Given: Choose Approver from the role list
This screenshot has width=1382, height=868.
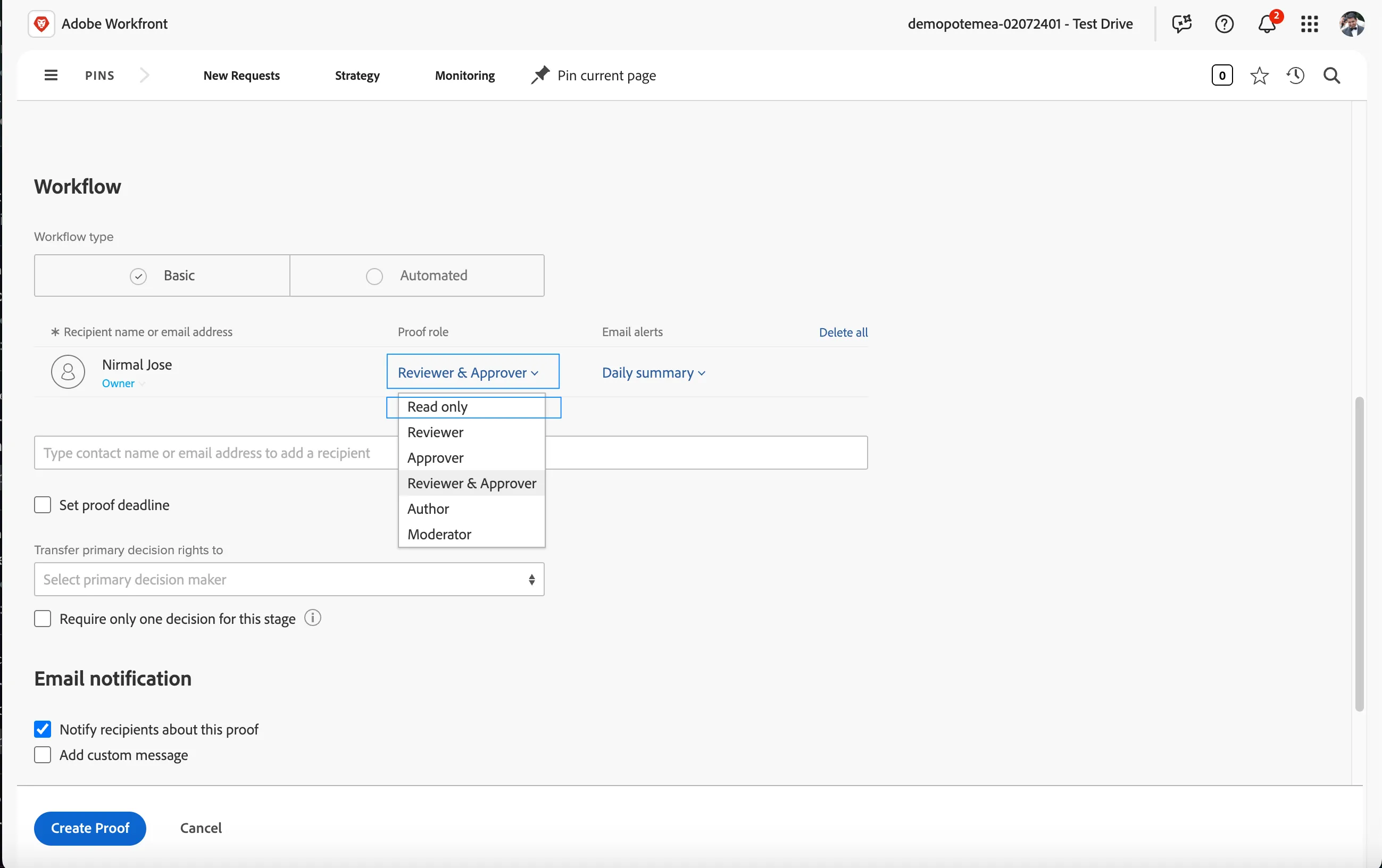Looking at the screenshot, I should [x=472, y=457].
